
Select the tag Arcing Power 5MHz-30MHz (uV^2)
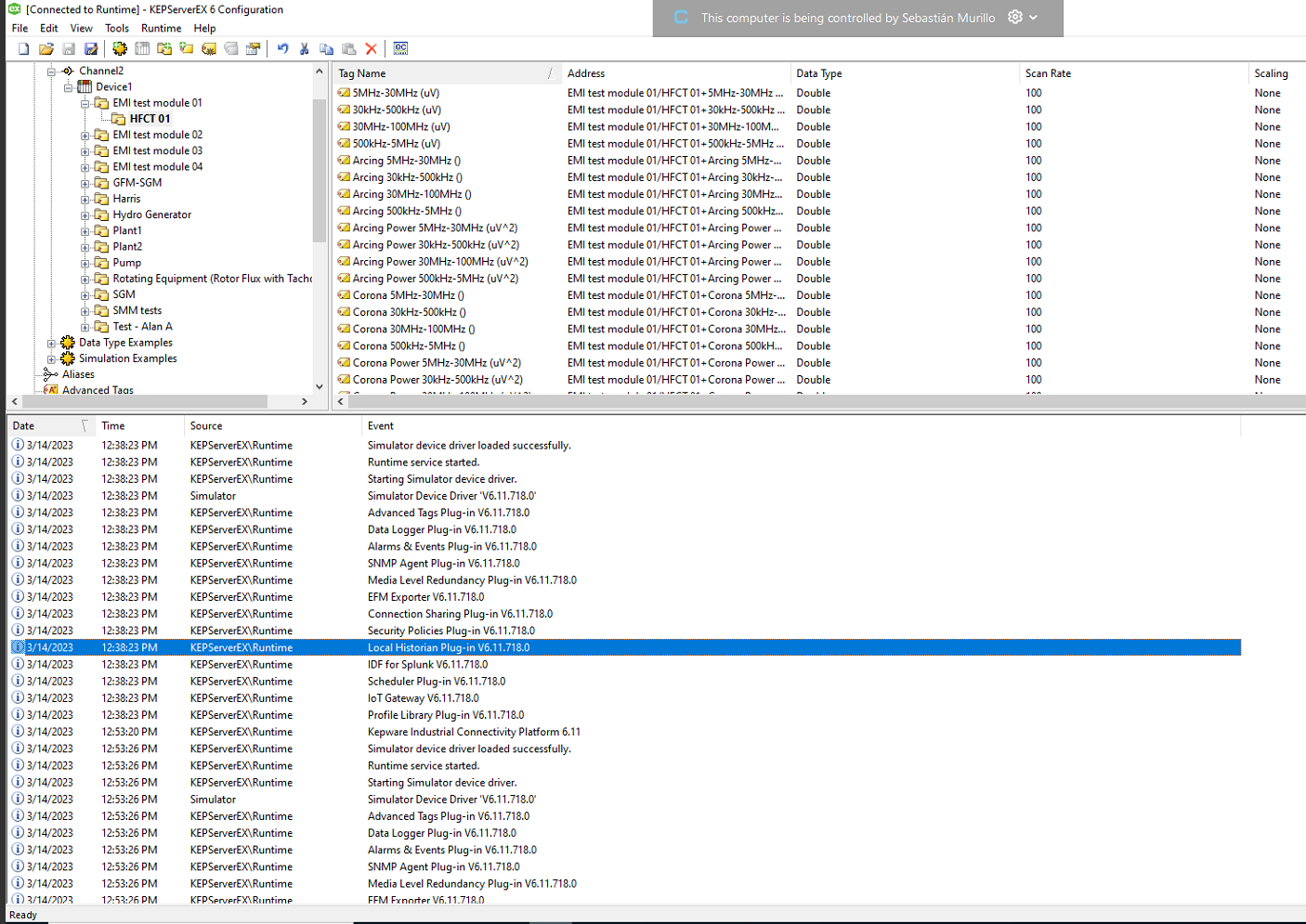(436, 228)
